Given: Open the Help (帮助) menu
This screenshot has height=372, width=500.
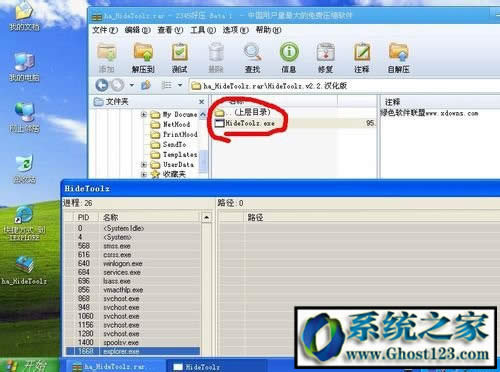Looking at the screenshot, I should 269,30.
